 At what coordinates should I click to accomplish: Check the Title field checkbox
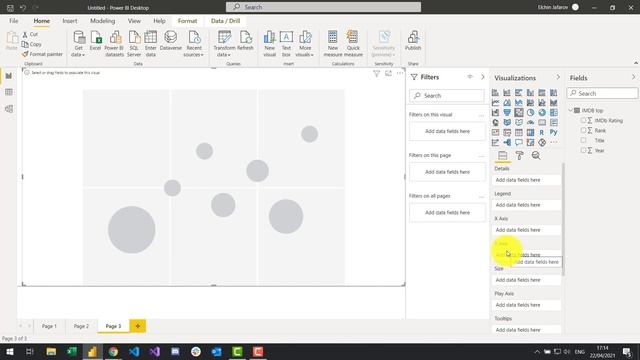pyautogui.click(x=583, y=140)
